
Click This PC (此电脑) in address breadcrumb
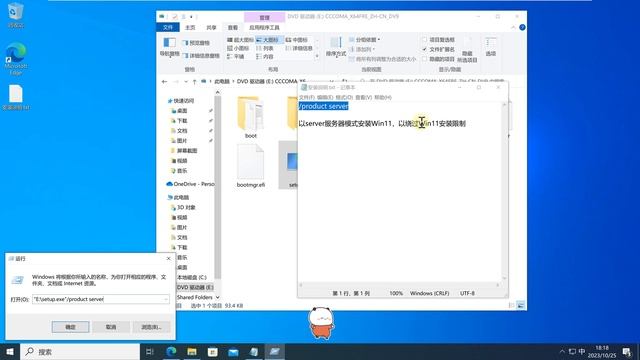pos(222,82)
